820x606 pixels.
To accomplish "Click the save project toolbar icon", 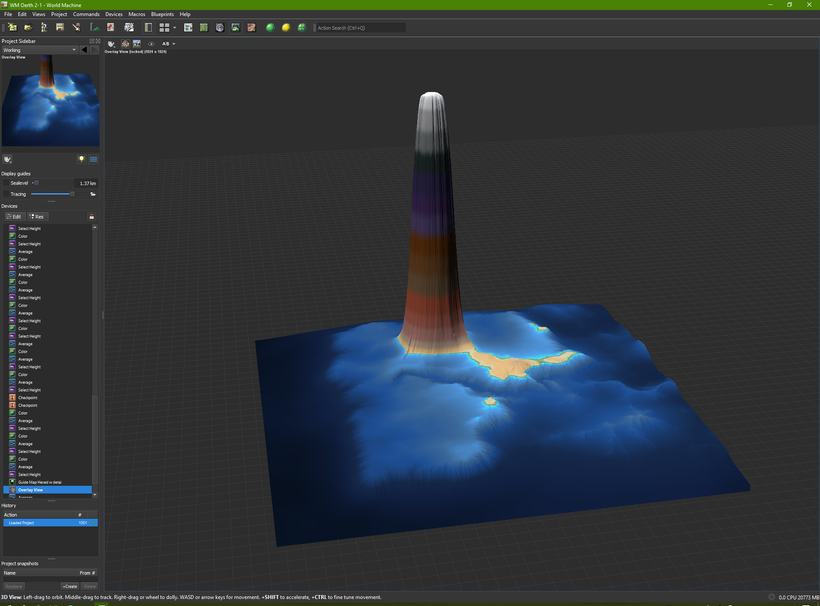I will pos(60,27).
